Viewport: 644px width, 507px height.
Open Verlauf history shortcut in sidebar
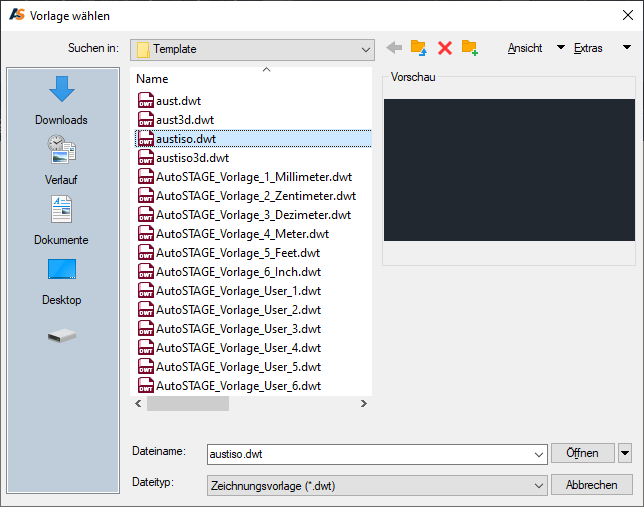coord(62,160)
